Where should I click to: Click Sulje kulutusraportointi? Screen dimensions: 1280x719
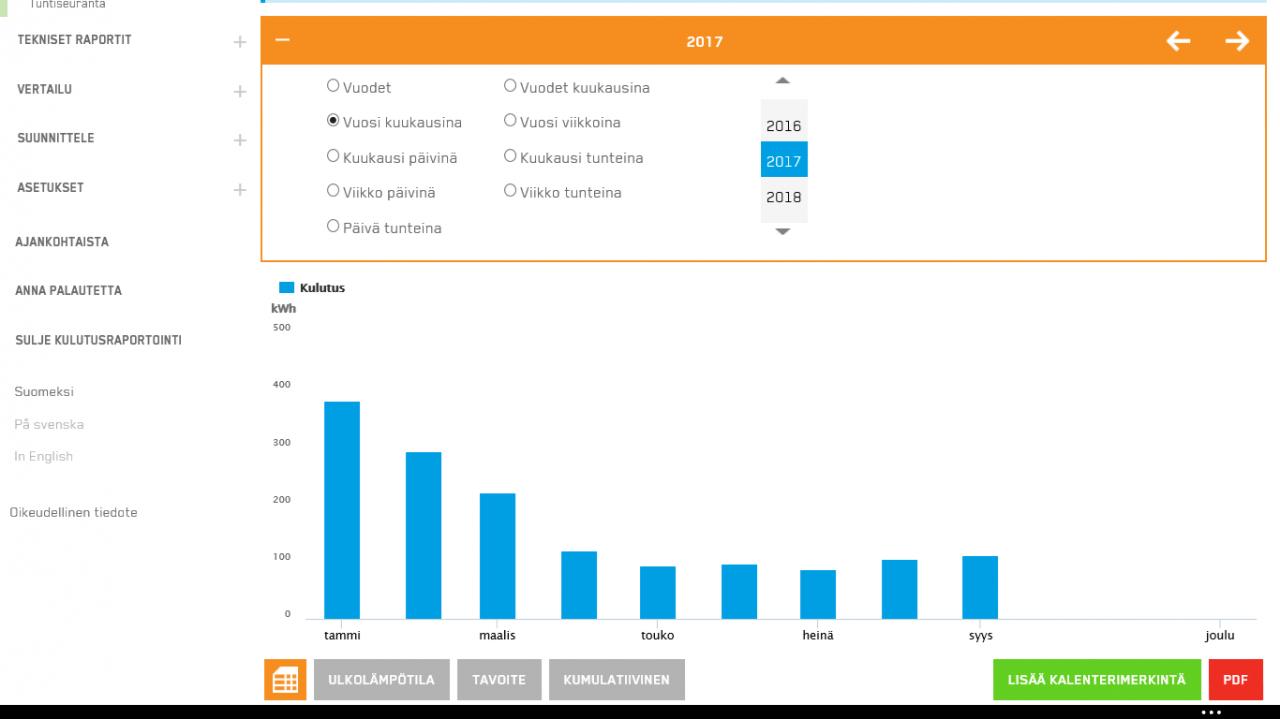pyautogui.click(x=98, y=340)
